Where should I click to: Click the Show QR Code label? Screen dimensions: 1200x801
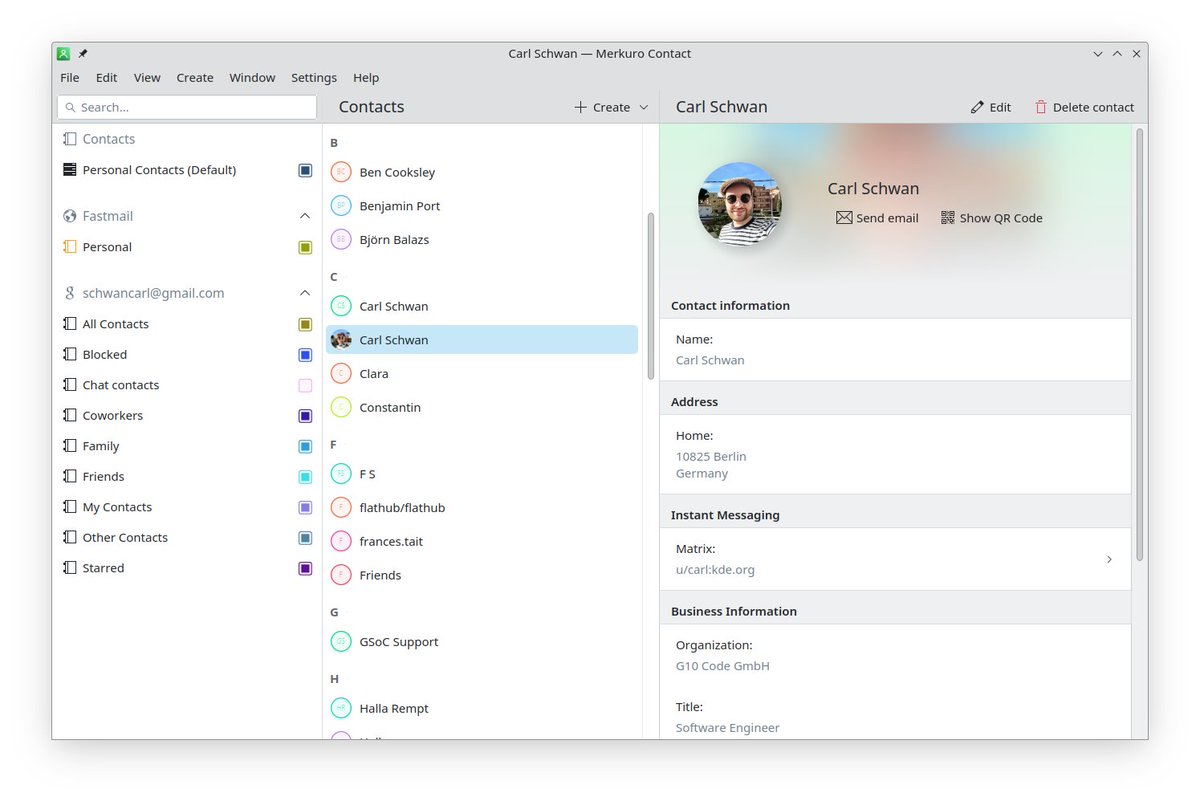pos(1001,217)
